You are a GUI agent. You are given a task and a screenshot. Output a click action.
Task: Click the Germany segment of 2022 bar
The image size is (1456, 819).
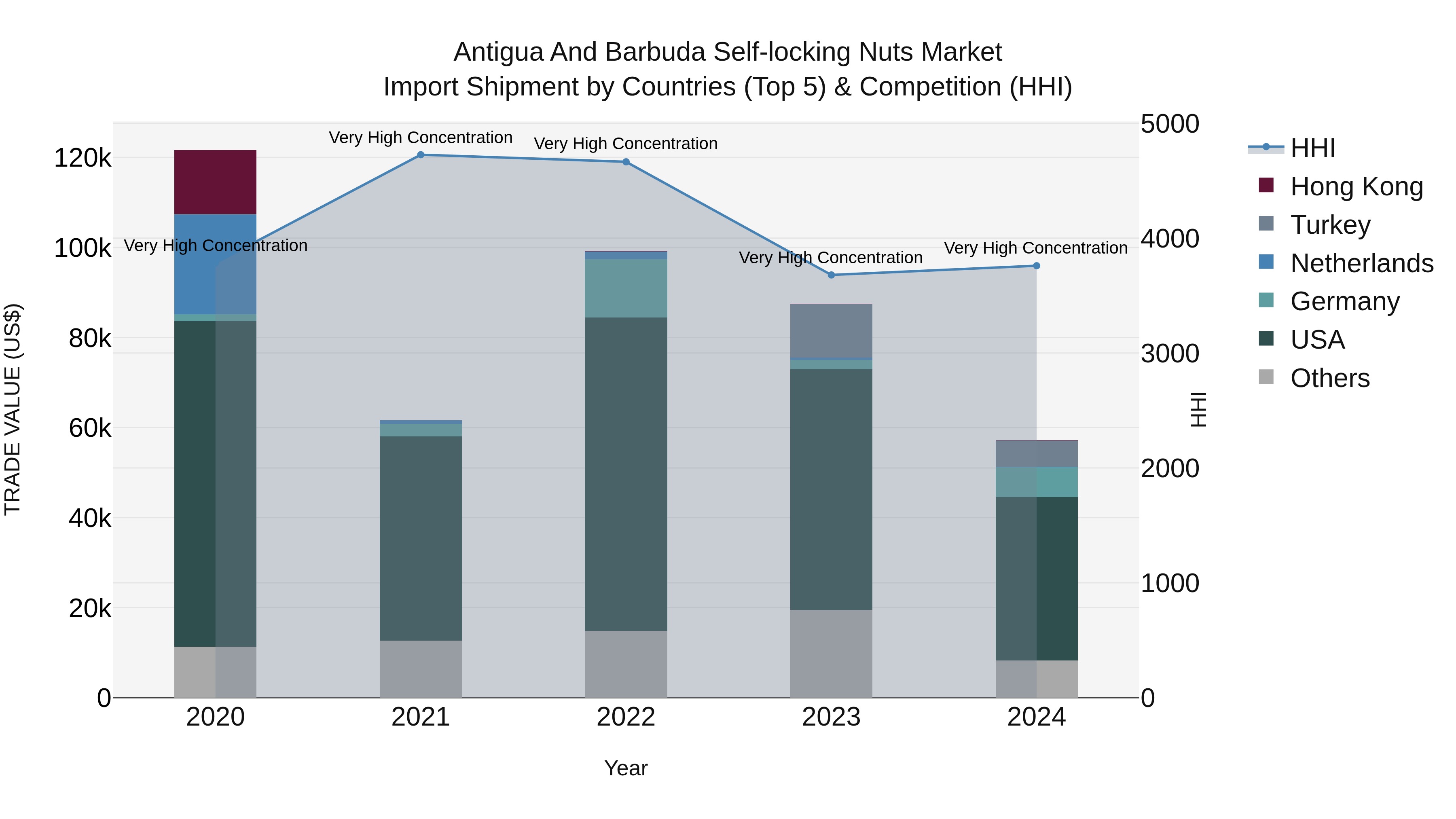tap(626, 288)
